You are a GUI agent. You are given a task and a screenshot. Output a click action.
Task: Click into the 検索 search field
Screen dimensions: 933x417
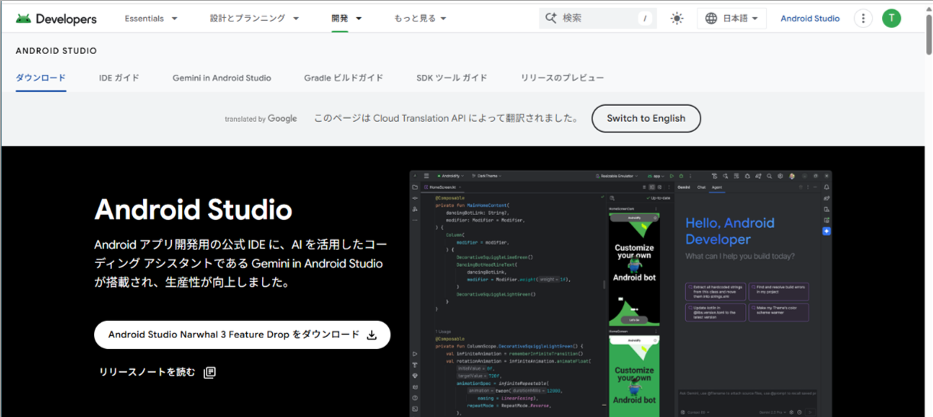click(595, 19)
